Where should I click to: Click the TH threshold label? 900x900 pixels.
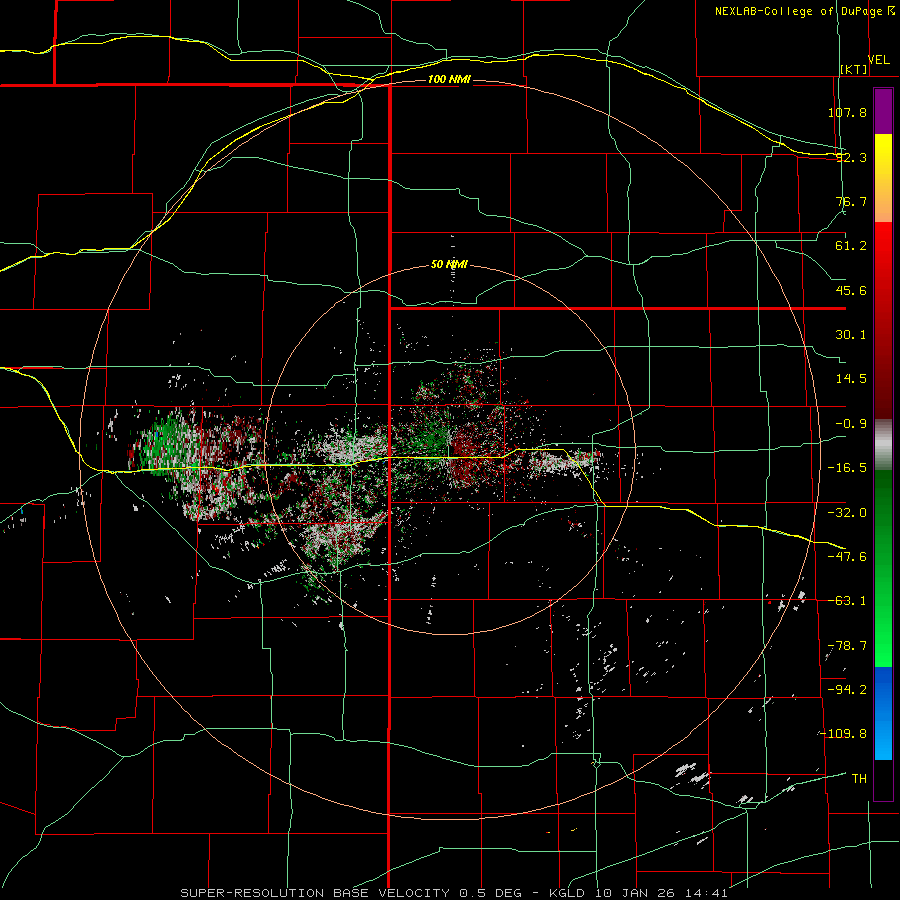[x=859, y=779]
